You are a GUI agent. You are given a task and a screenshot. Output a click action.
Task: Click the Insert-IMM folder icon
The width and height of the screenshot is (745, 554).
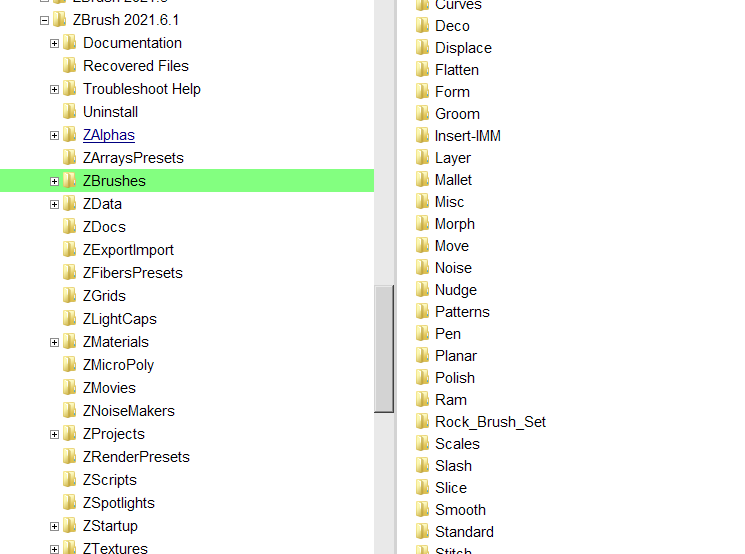pos(422,135)
